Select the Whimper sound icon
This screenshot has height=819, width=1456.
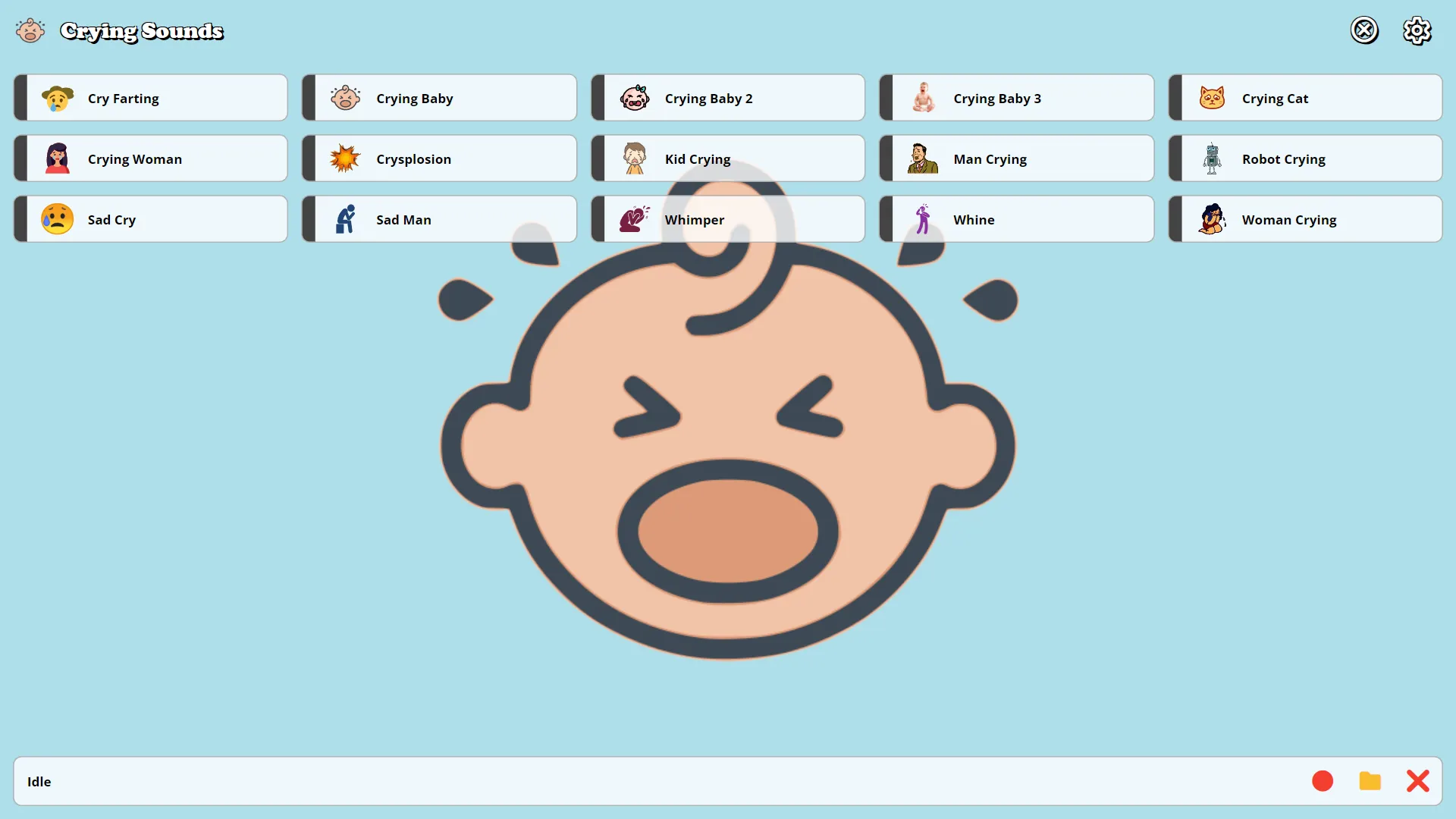[634, 219]
